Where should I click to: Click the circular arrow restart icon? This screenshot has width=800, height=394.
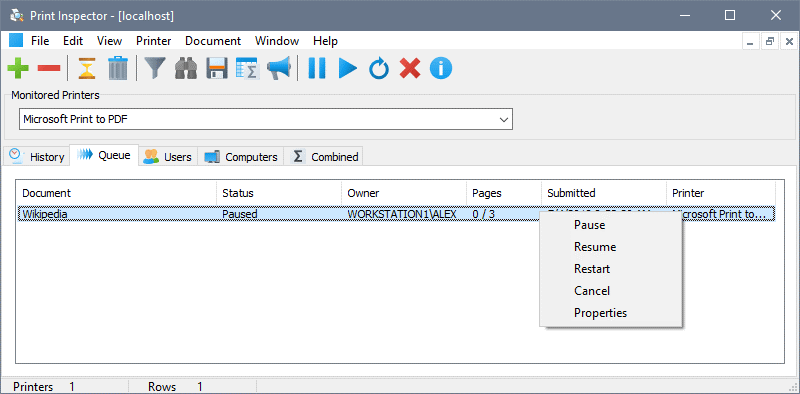379,68
